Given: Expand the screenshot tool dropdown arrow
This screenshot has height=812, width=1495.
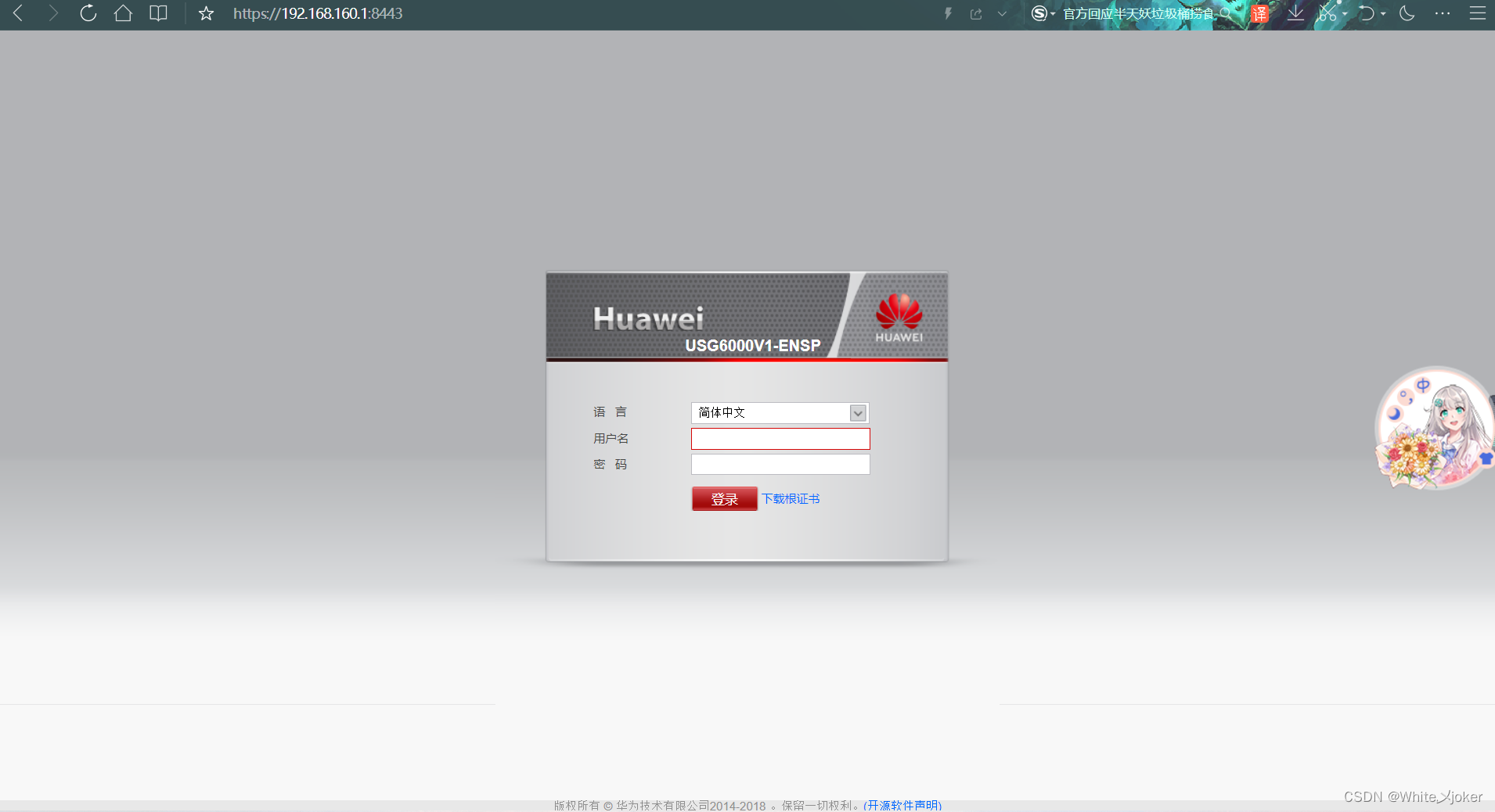Looking at the screenshot, I should (x=1345, y=14).
